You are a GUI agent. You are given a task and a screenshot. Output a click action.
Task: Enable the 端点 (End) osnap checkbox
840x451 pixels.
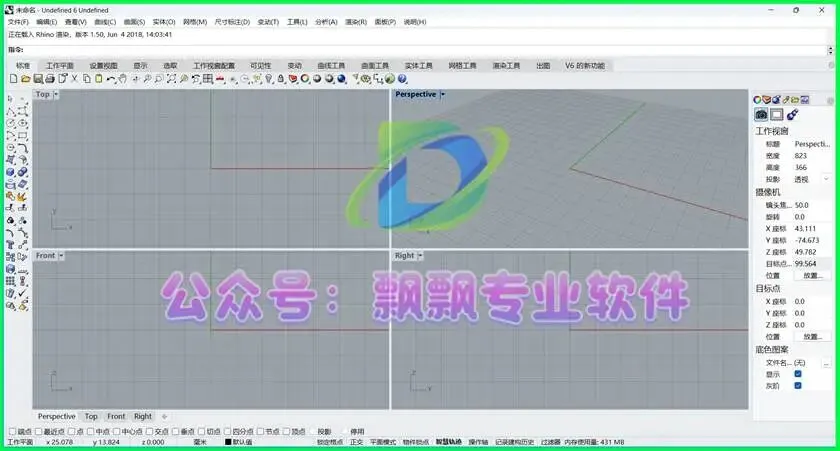(12, 431)
